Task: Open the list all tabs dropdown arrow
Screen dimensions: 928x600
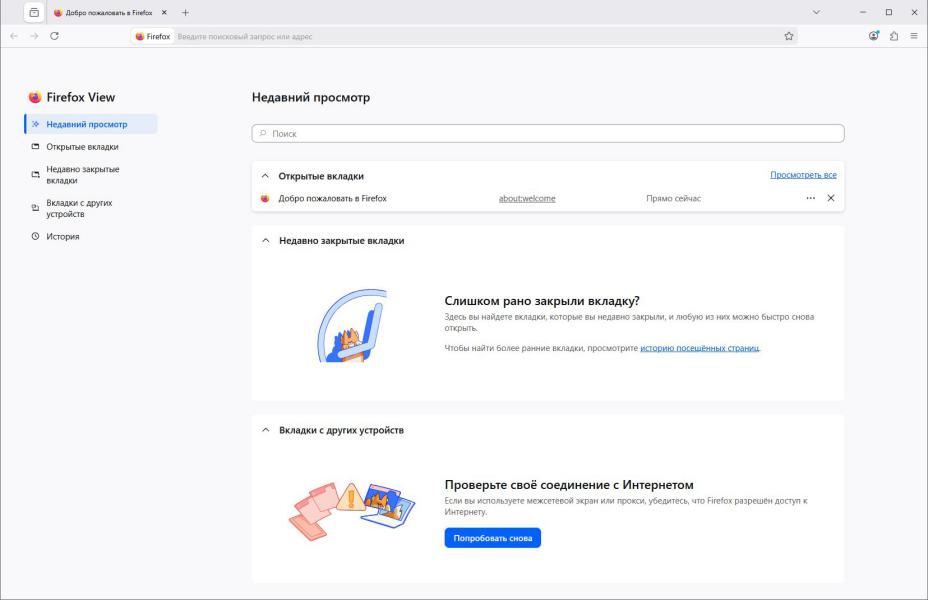Action: [x=816, y=12]
